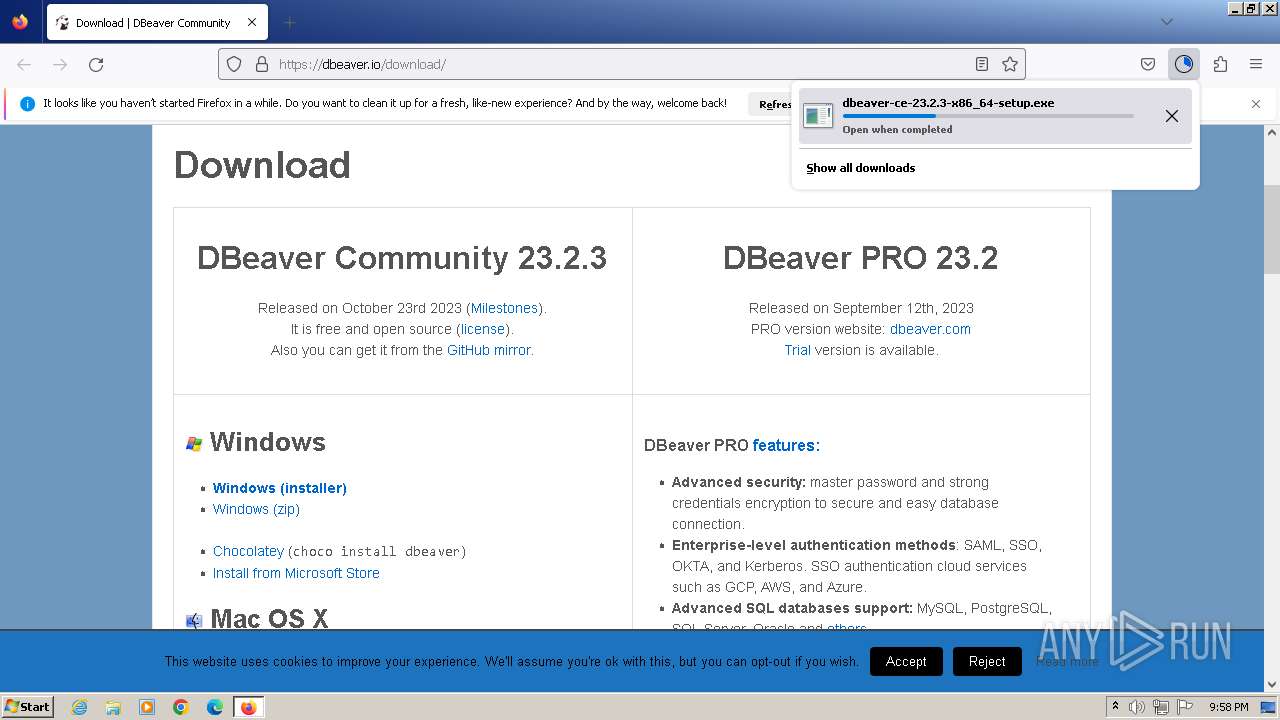Click the URL address bar field

620,64
